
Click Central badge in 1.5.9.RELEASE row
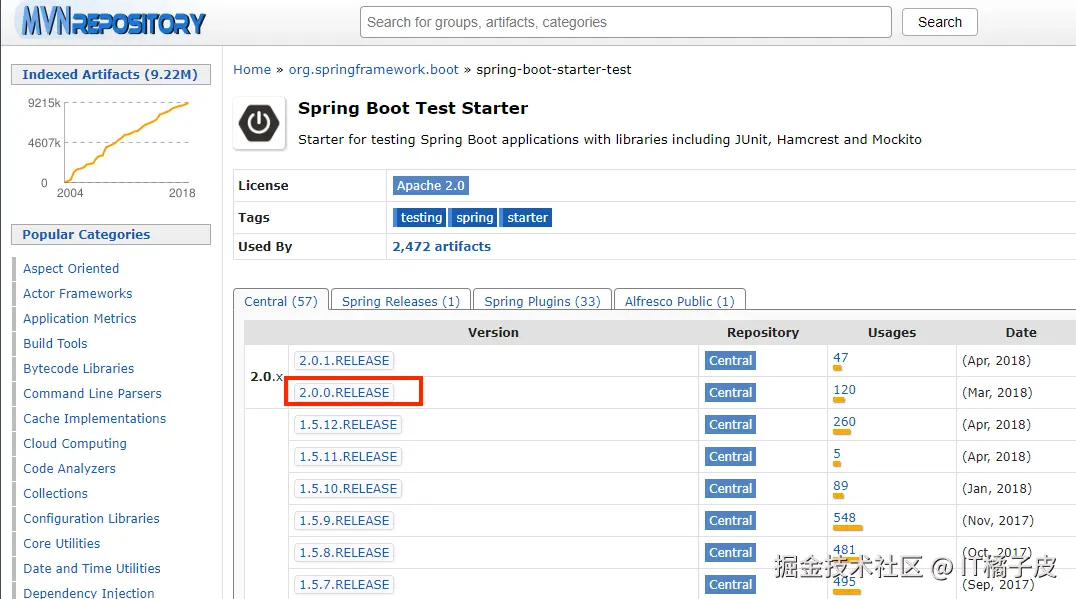[730, 521]
